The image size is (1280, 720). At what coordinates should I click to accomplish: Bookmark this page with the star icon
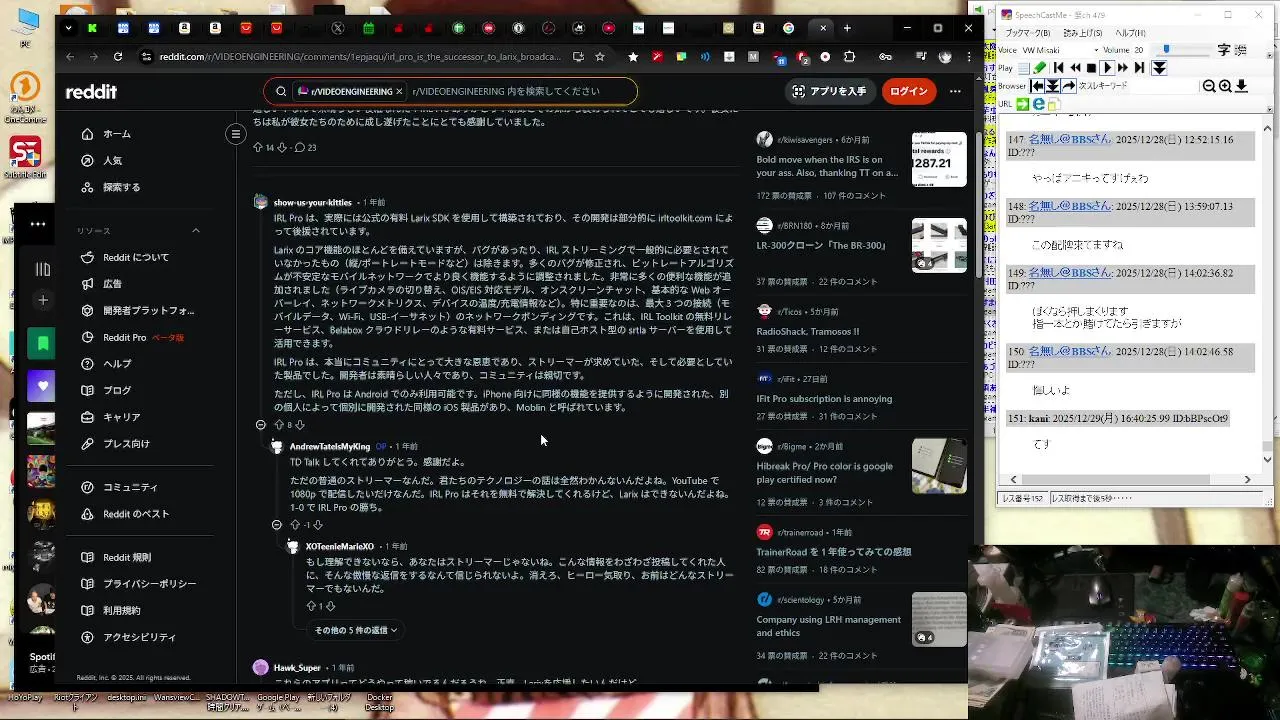point(599,57)
